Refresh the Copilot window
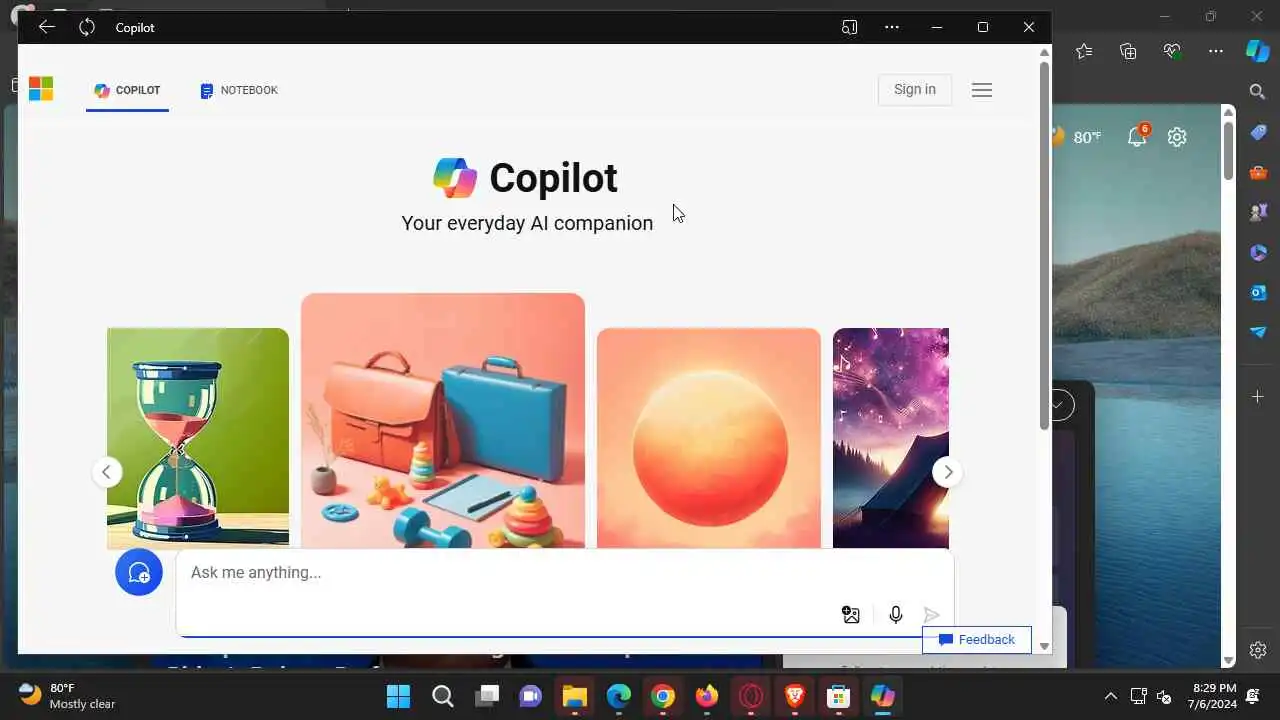 [87, 27]
